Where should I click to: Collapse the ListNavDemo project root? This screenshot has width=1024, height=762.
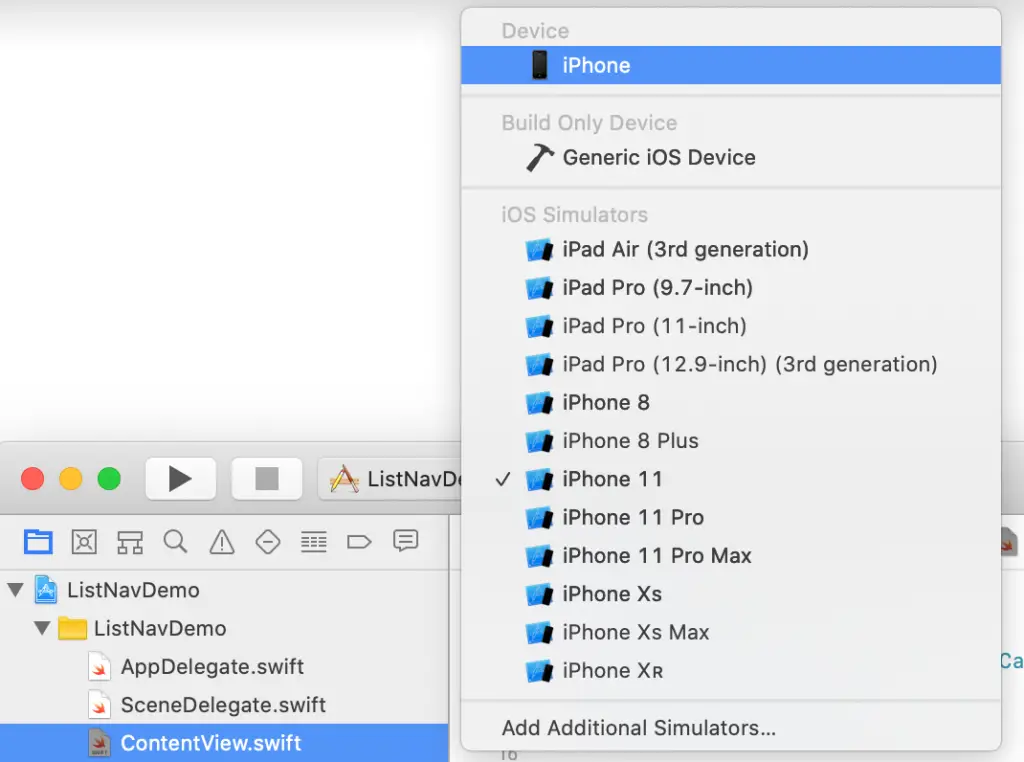16,590
